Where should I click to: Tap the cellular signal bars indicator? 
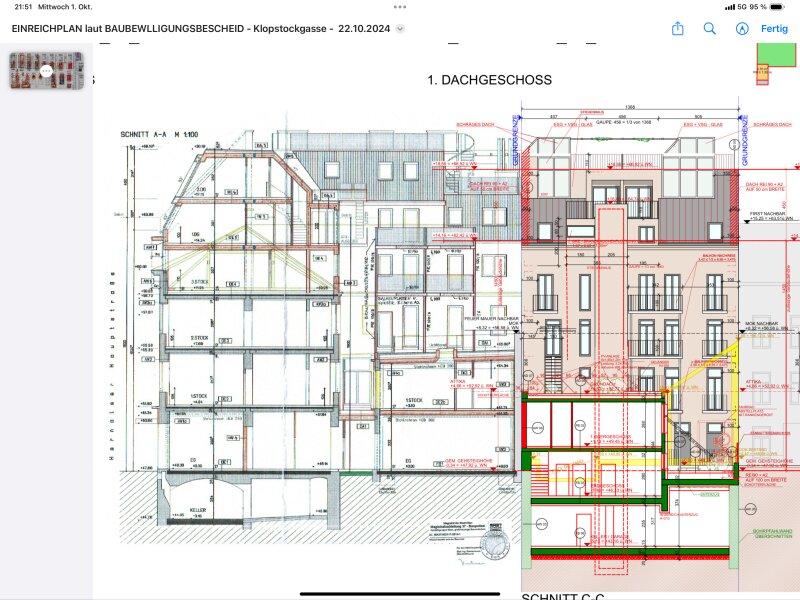click(718, 7)
